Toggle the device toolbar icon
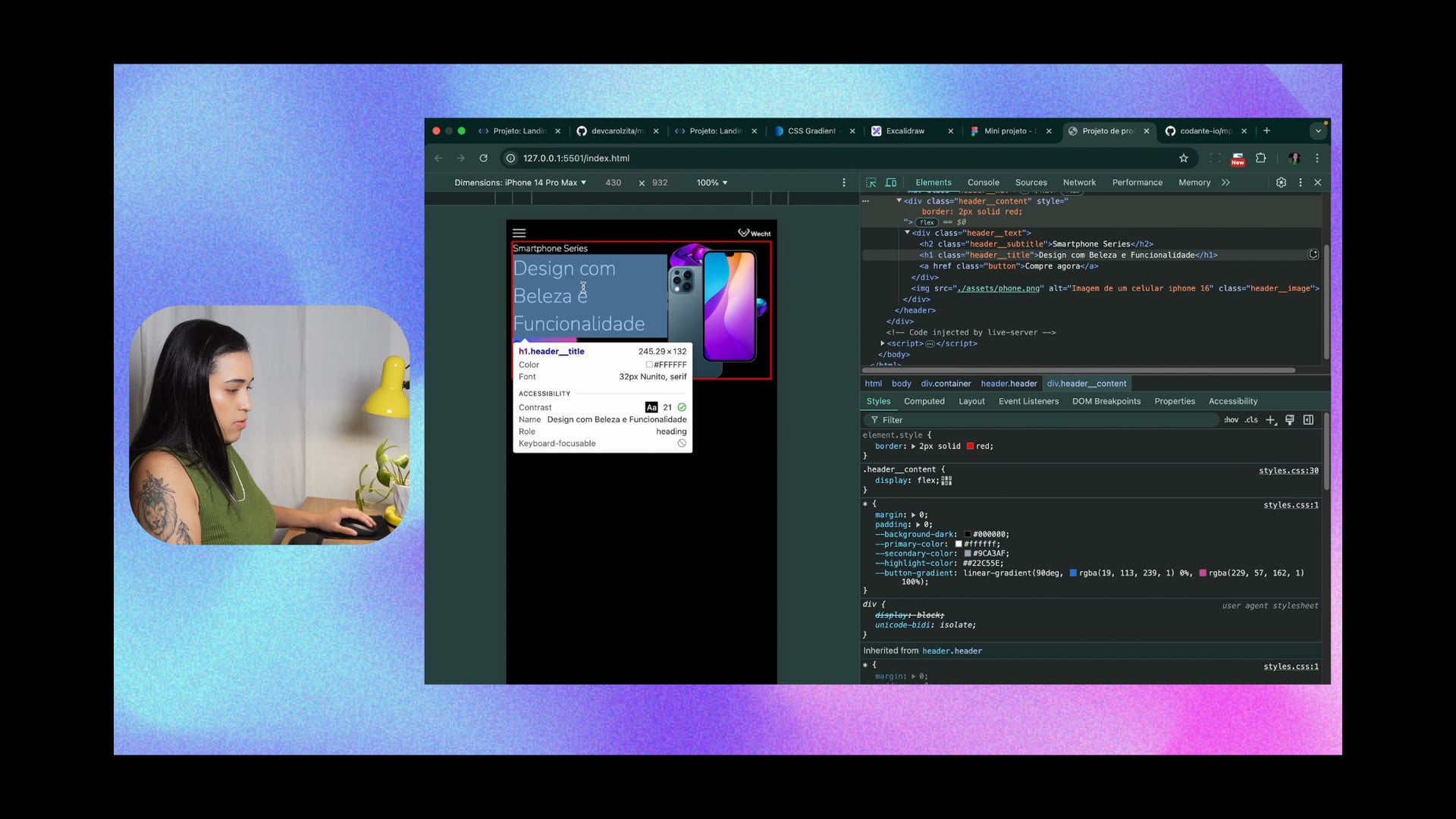The height and width of the screenshot is (819, 1456). pos(891,183)
